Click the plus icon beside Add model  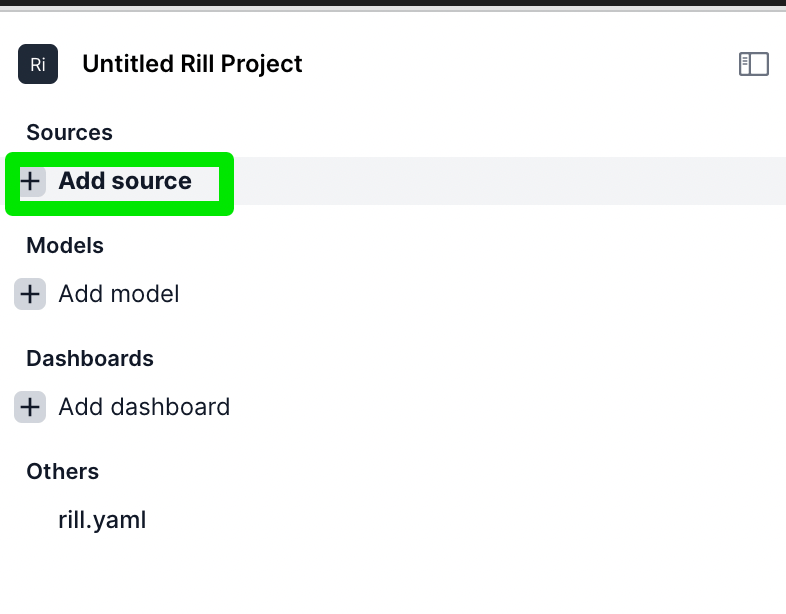pos(30,294)
